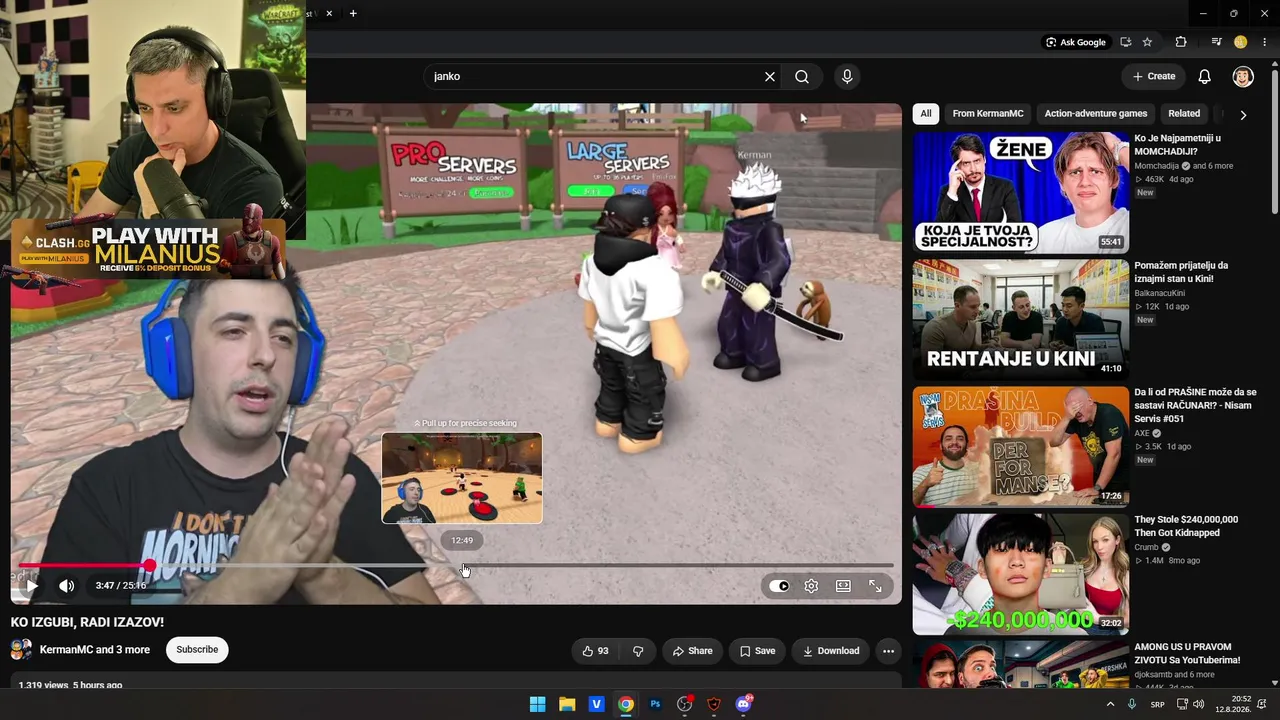Enter full screen mode
The height and width of the screenshot is (720, 1280).
(875, 586)
